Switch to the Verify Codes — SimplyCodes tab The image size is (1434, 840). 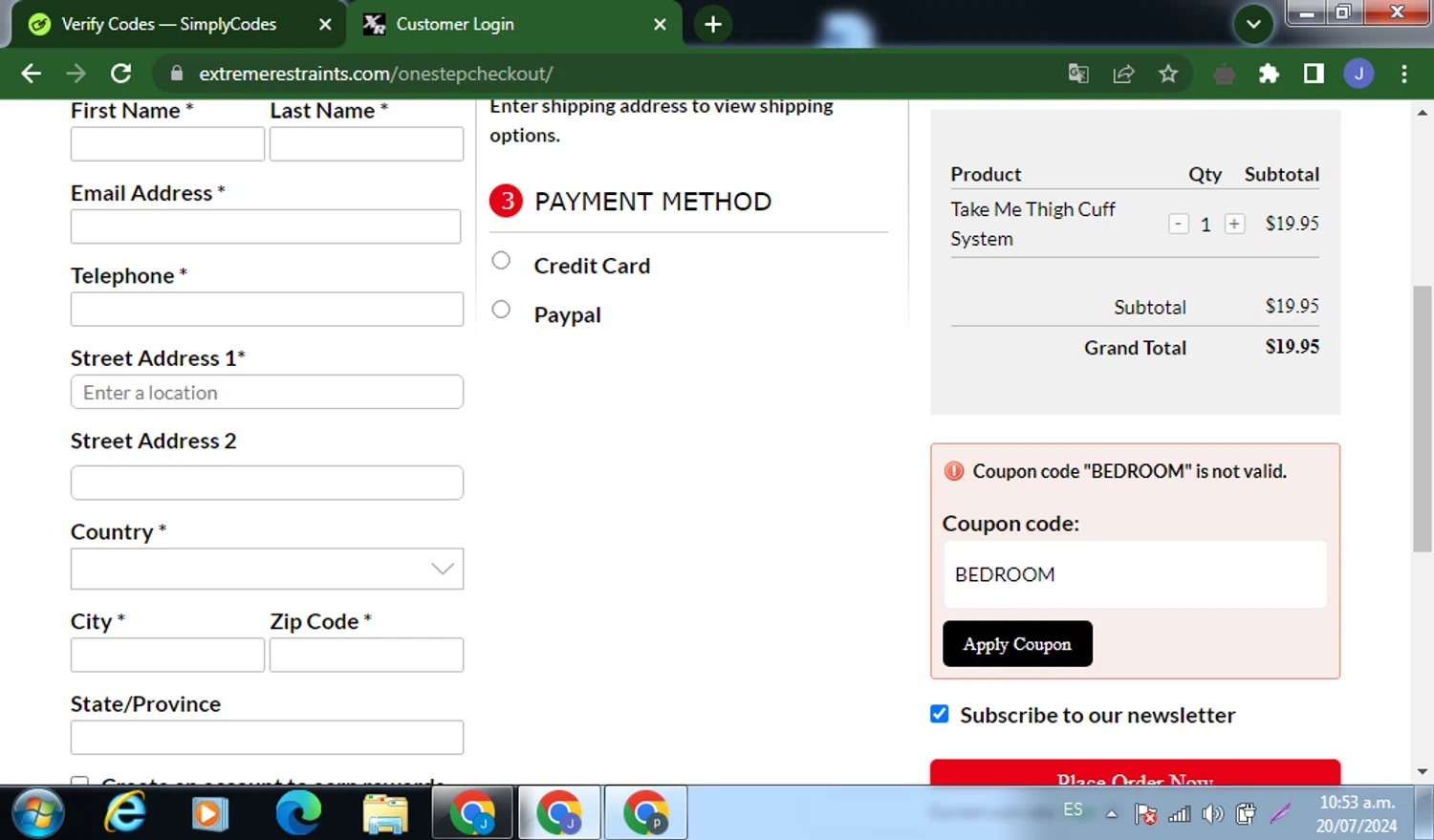(x=169, y=24)
